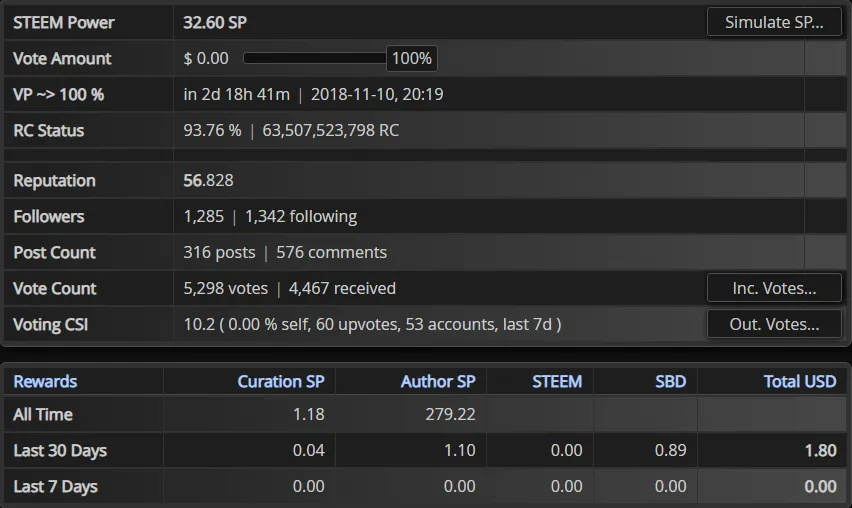
Task: Click the Reputation value 56.828
Action: tap(208, 180)
